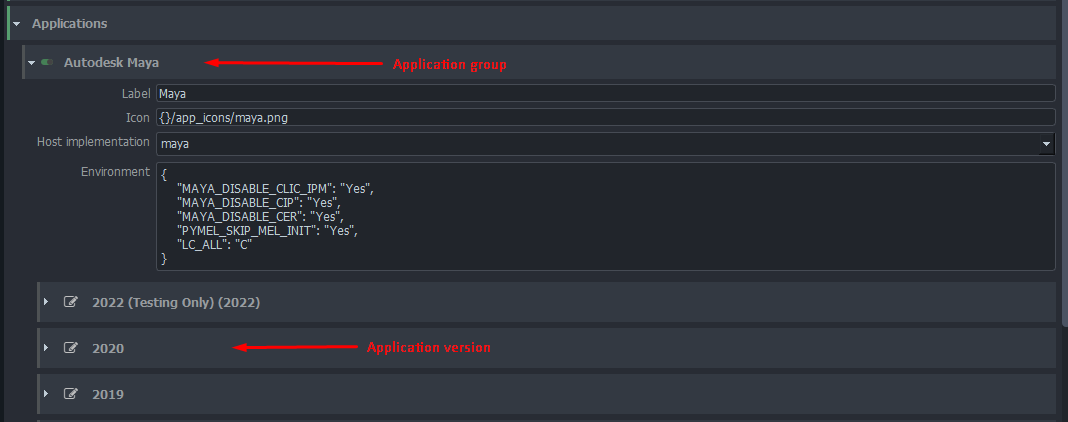Expand the 2019 version arrow
This screenshot has height=422, width=1068.
[x=46, y=393]
